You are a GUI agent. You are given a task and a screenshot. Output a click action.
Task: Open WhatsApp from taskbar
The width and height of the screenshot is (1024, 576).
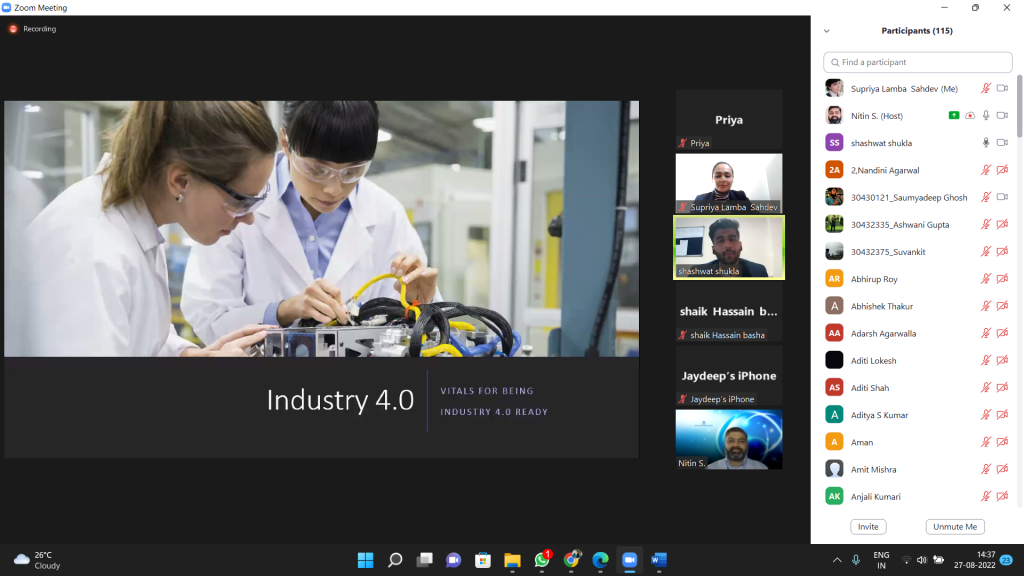coord(542,560)
